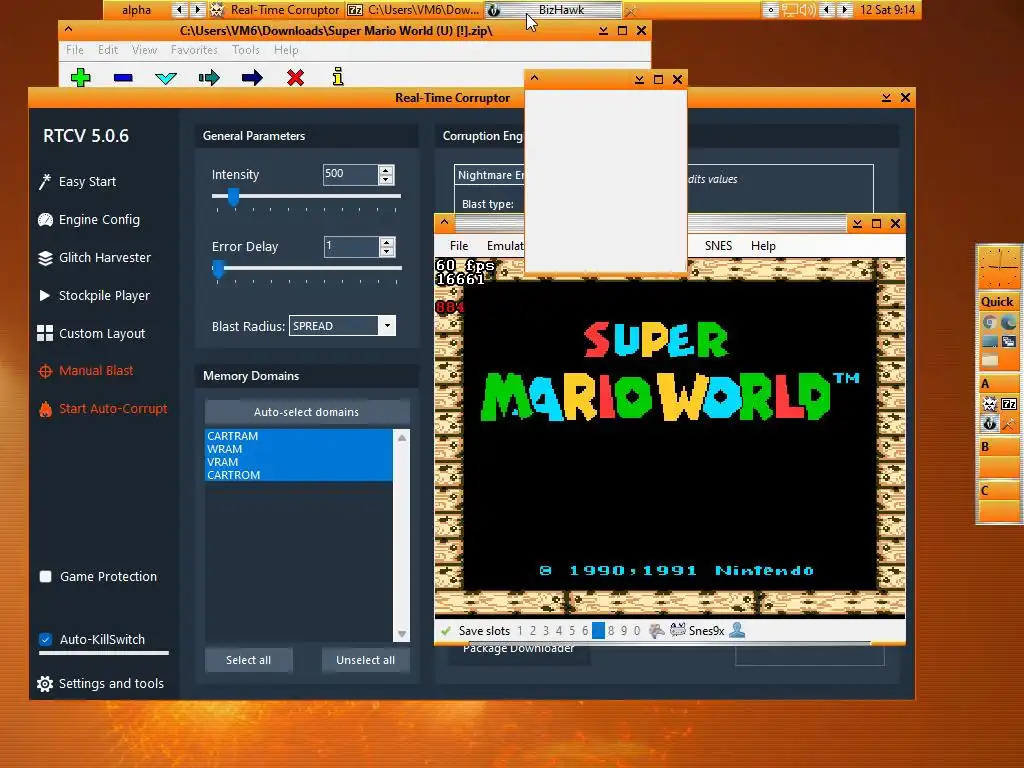Click the yellow Info icon in 7-Zip toolbar
This screenshot has width=1024, height=768.
[338, 76]
